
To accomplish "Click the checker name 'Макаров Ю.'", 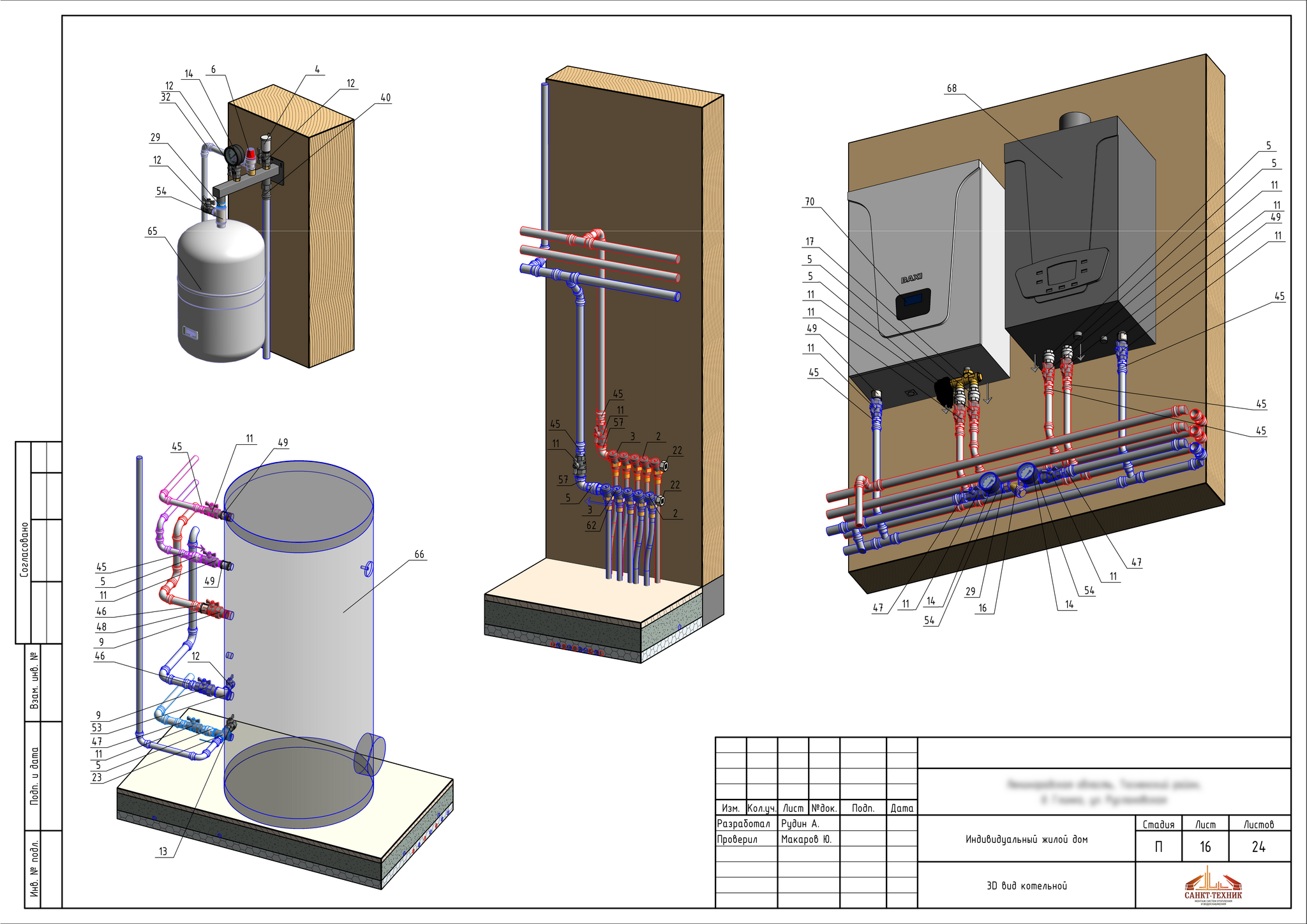I will (806, 839).
